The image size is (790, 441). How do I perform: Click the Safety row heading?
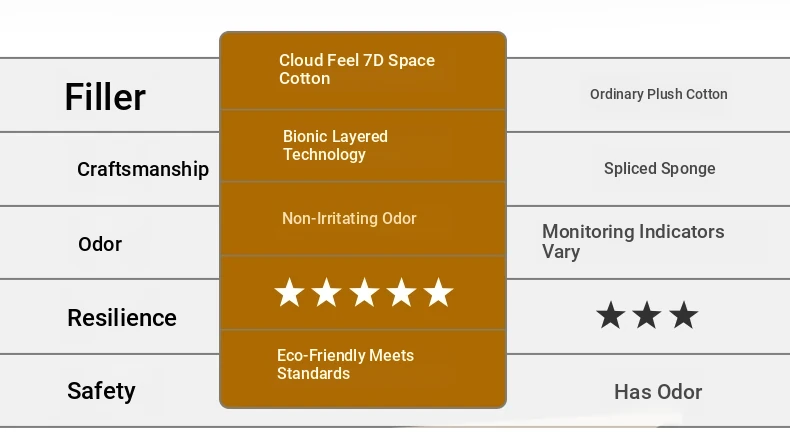(x=101, y=391)
